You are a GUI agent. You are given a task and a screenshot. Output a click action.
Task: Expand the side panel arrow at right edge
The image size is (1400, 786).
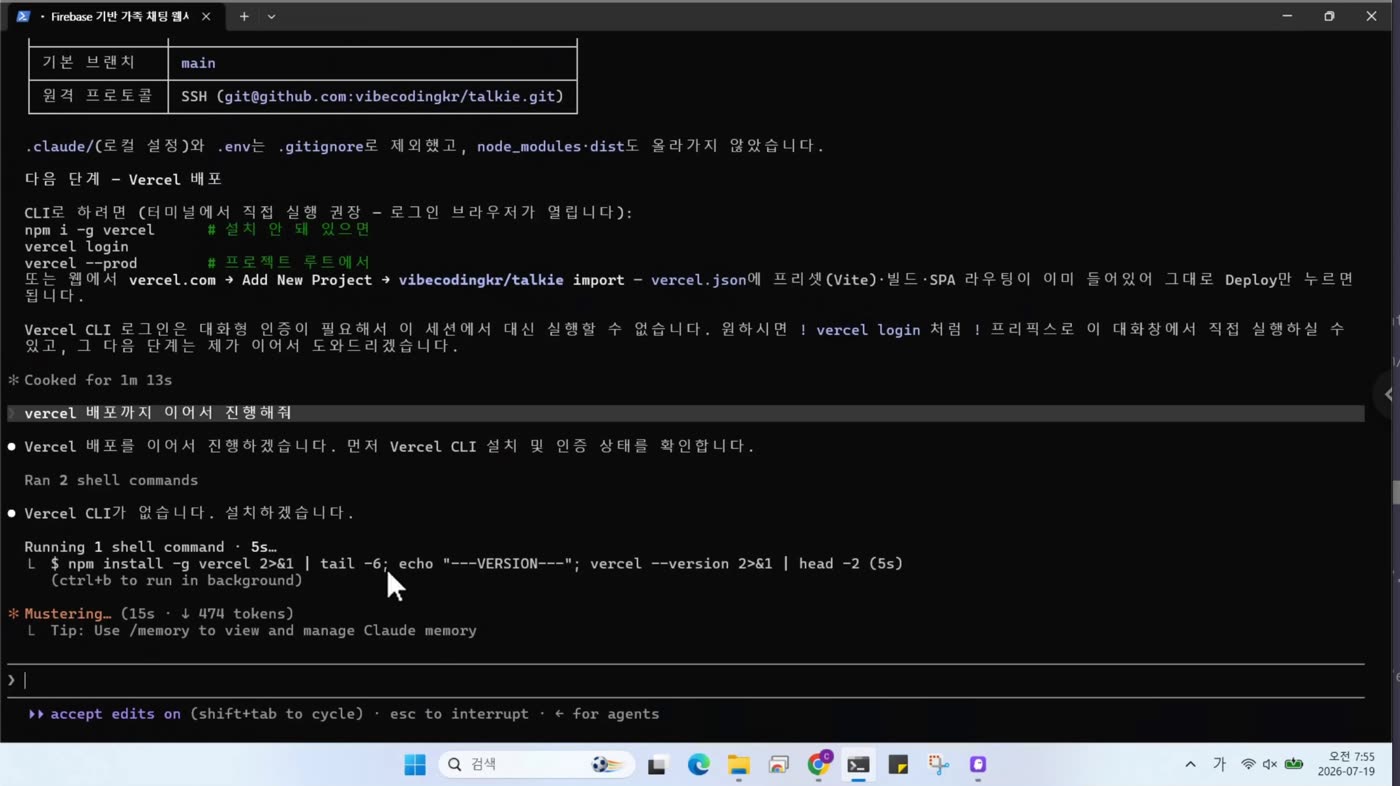click(x=1388, y=394)
